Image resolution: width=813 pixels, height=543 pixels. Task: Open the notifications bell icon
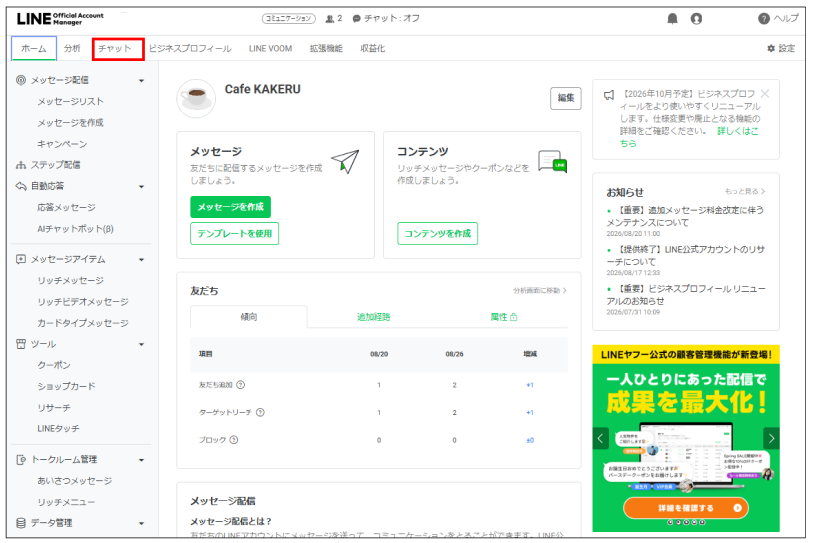click(x=672, y=19)
